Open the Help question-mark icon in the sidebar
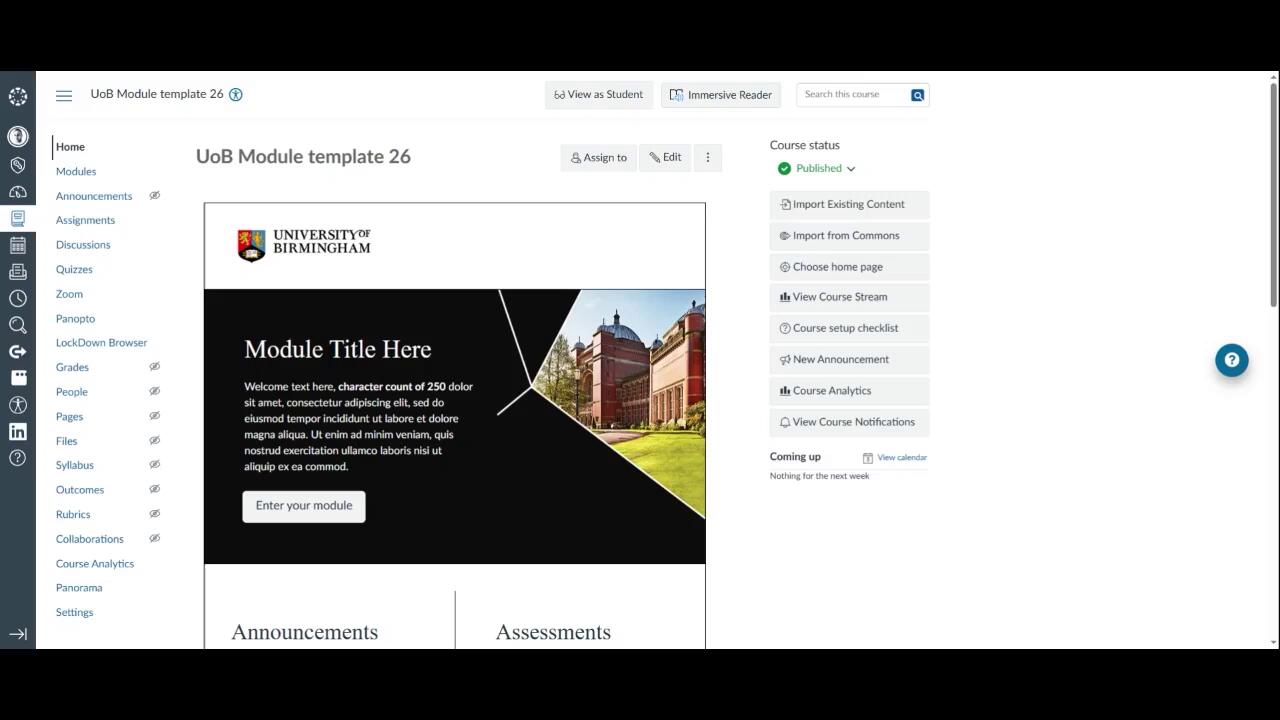Screen dimensions: 1280x720 pos(17,458)
